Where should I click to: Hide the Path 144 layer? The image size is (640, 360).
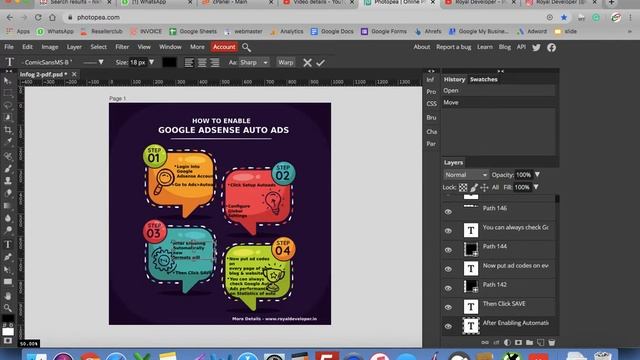point(448,250)
